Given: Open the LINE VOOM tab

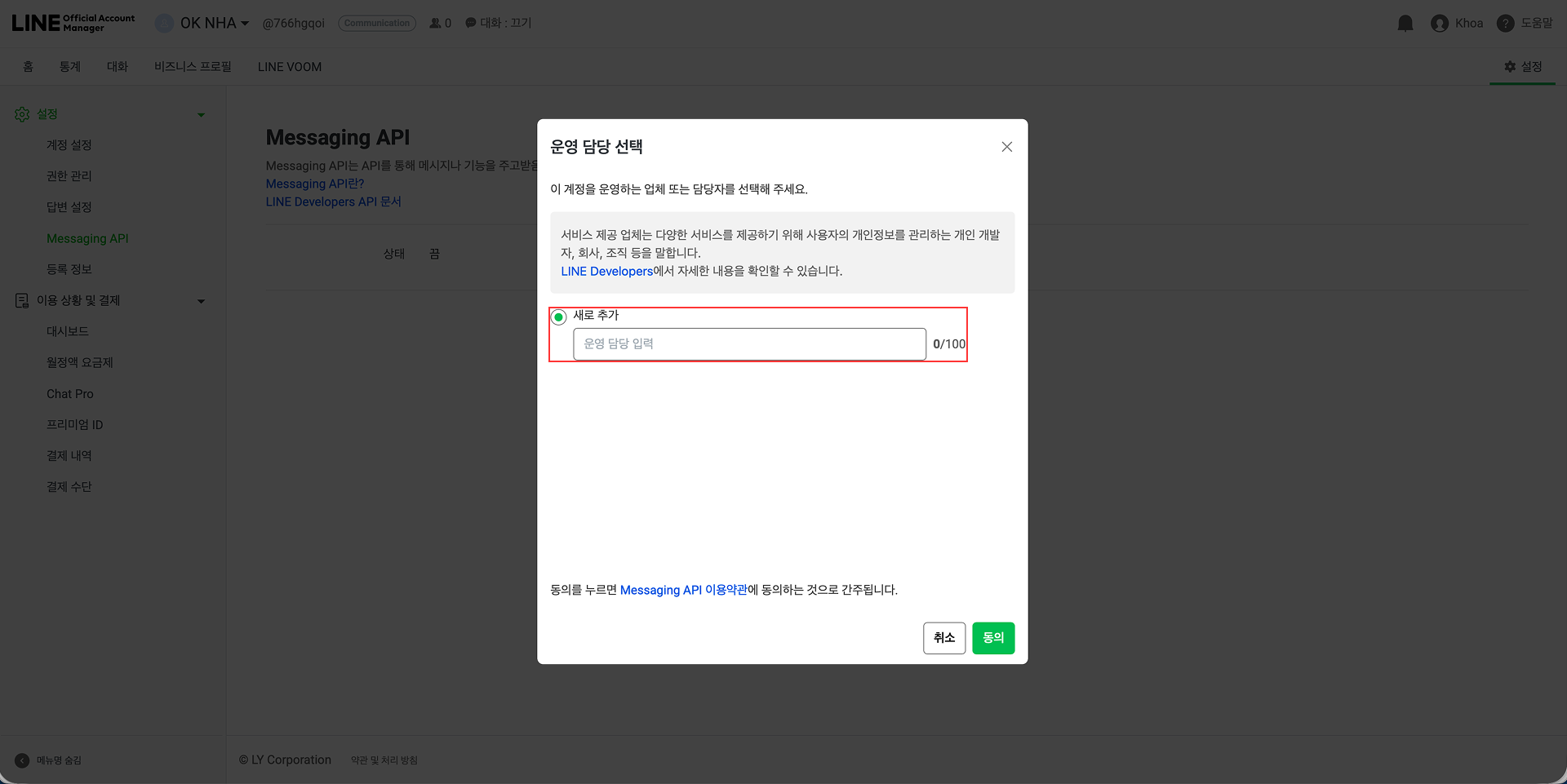Looking at the screenshot, I should (x=289, y=66).
